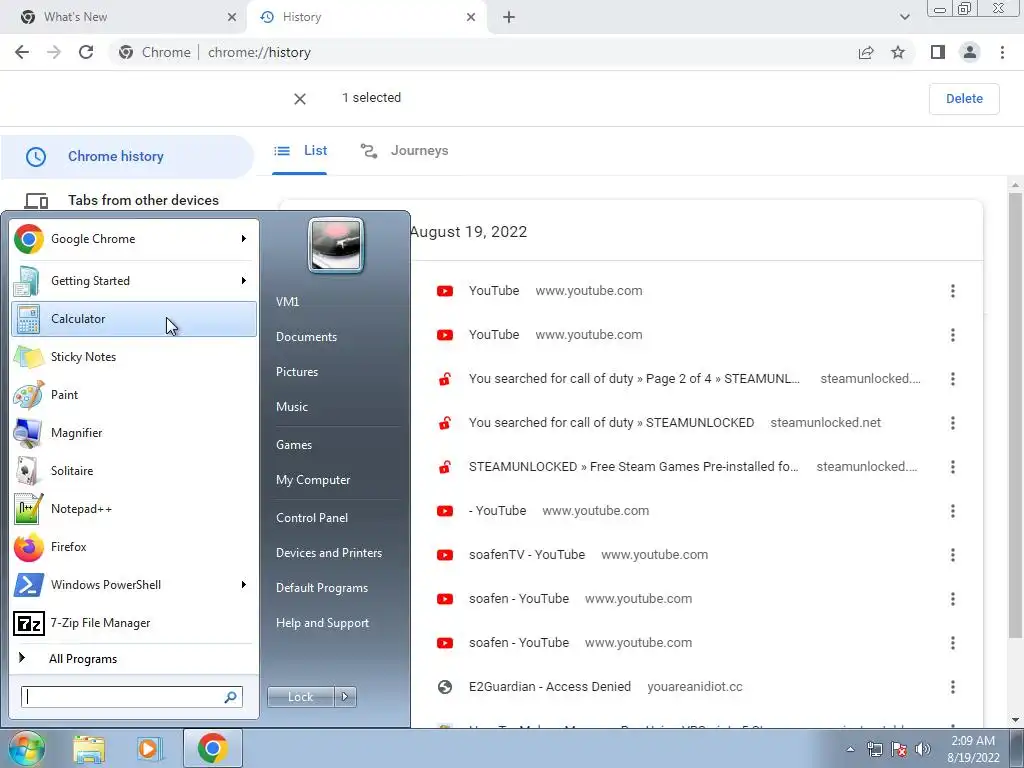Image resolution: width=1024 pixels, height=768 pixels.
Task: Open actions menu for Page 2 of 4 entry
Action: (x=953, y=379)
